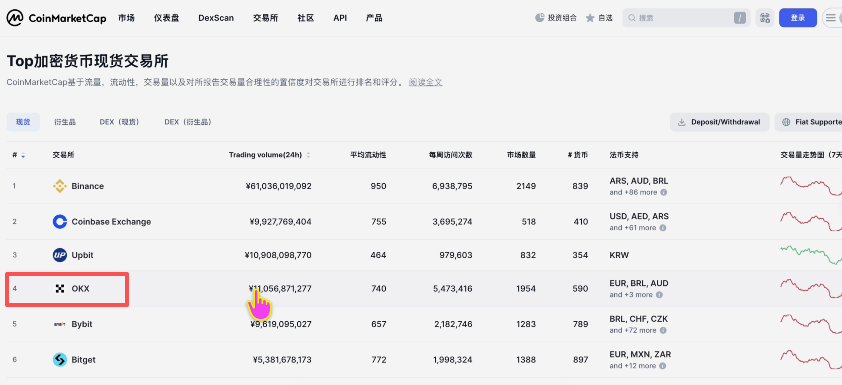Click the 平均流动性 column header
842x385 pixels.
[368, 155]
